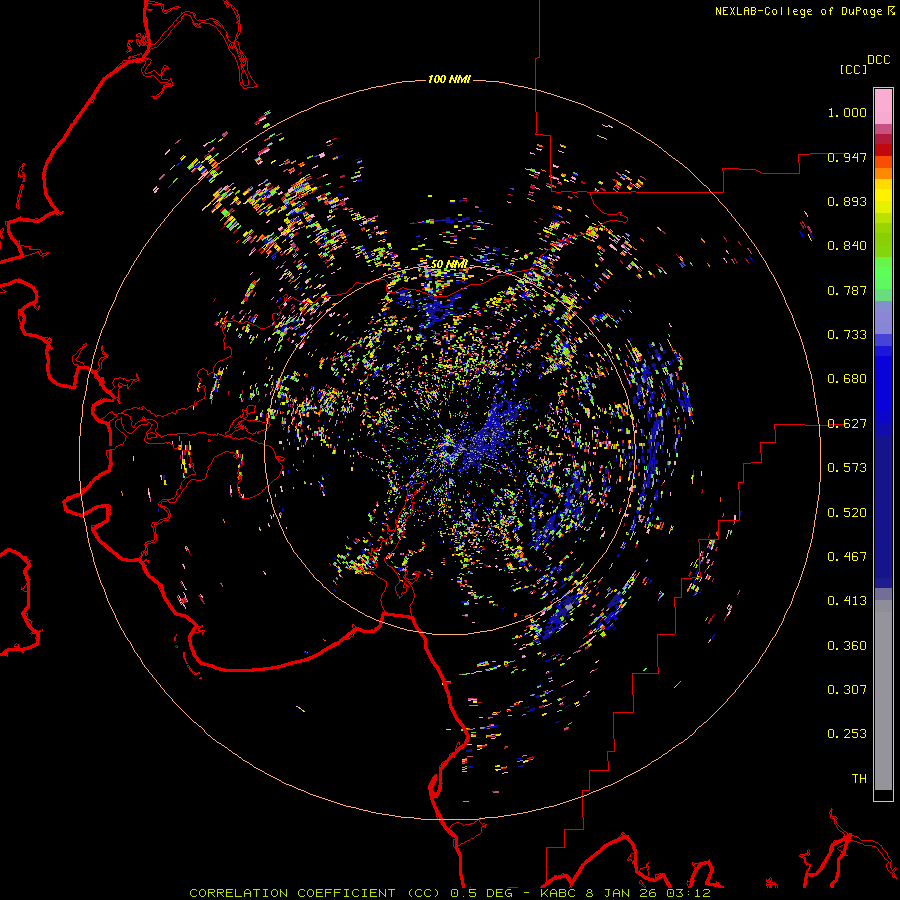
Task: Click the DCC product label
Action: (879, 60)
